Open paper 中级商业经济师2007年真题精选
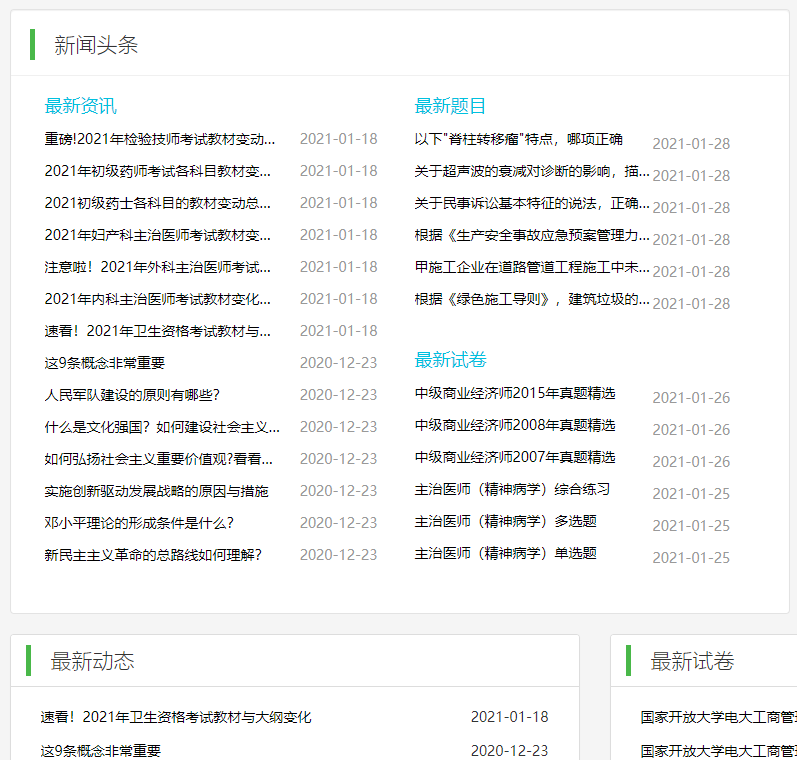Screen dimensions: 797x760 click(515, 457)
